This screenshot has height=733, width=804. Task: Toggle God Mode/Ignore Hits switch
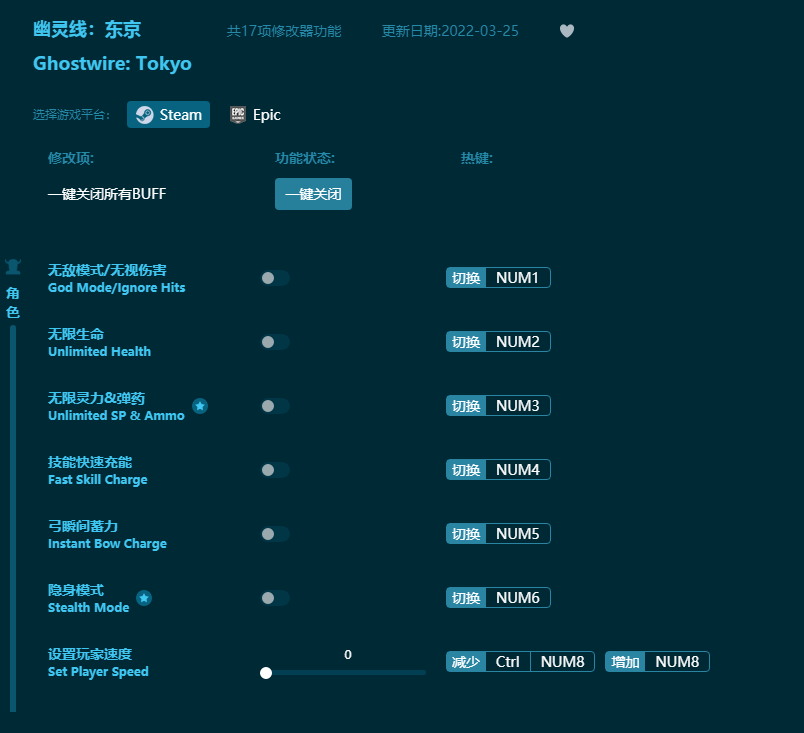click(x=275, y=278)
